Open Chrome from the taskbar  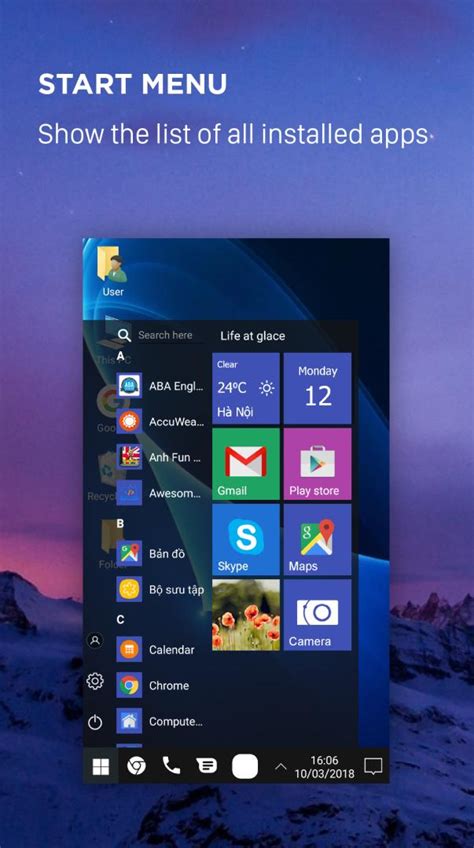click(136, 766)
